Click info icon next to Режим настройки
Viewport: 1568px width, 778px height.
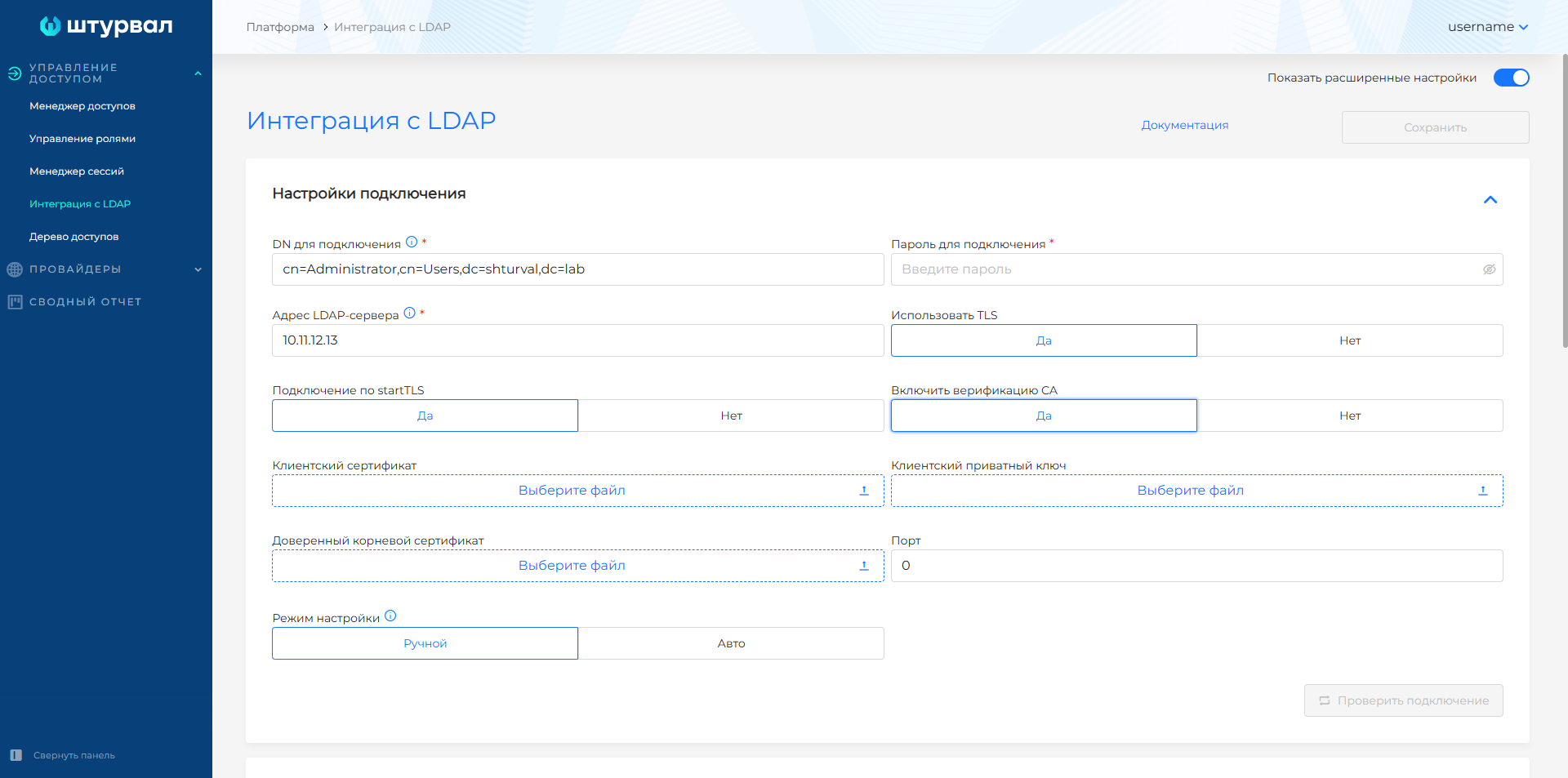(x=390, y=616)
